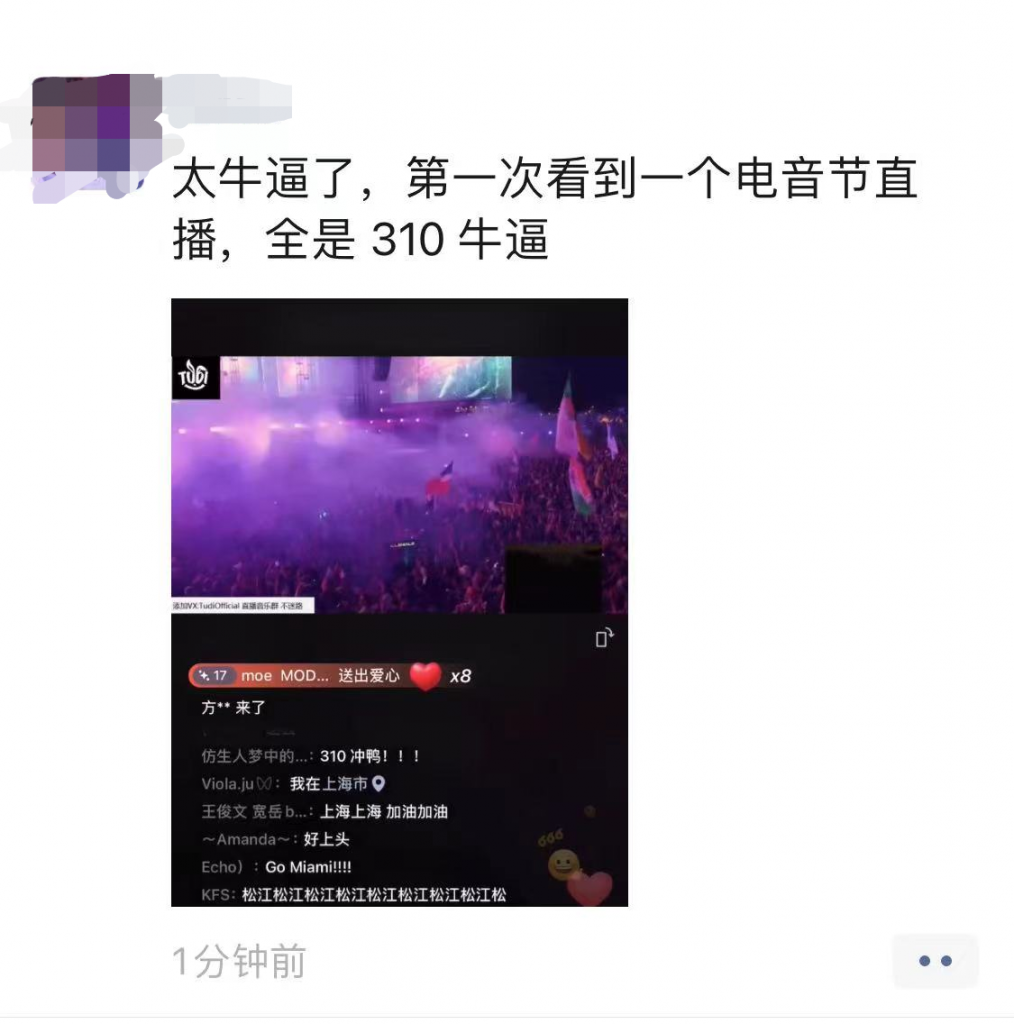Tap the blurred username beside avatar
Viewport: 1014px width, 1024px height.
click(x=227, y=99)
